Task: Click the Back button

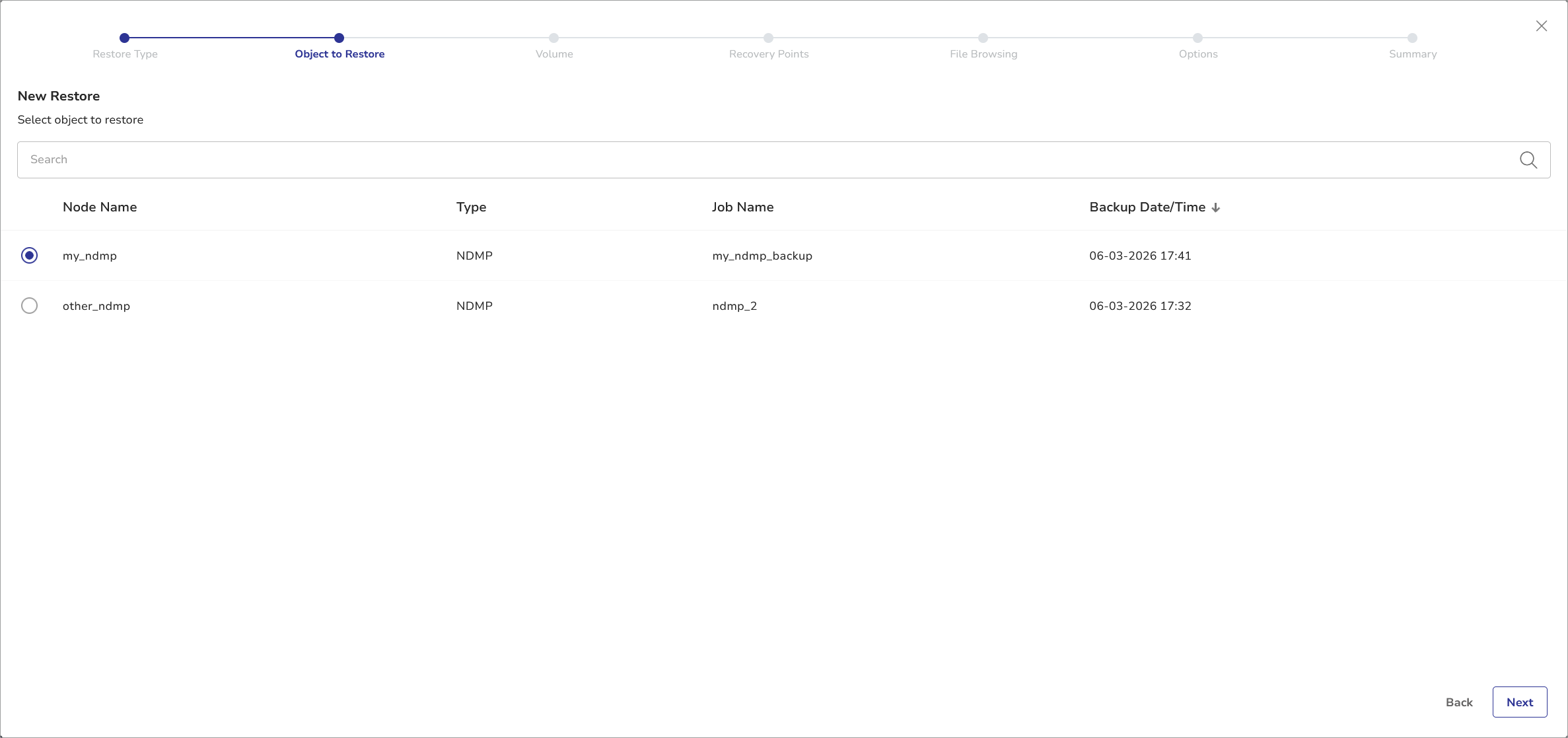Action: (x=1458, y=702)
